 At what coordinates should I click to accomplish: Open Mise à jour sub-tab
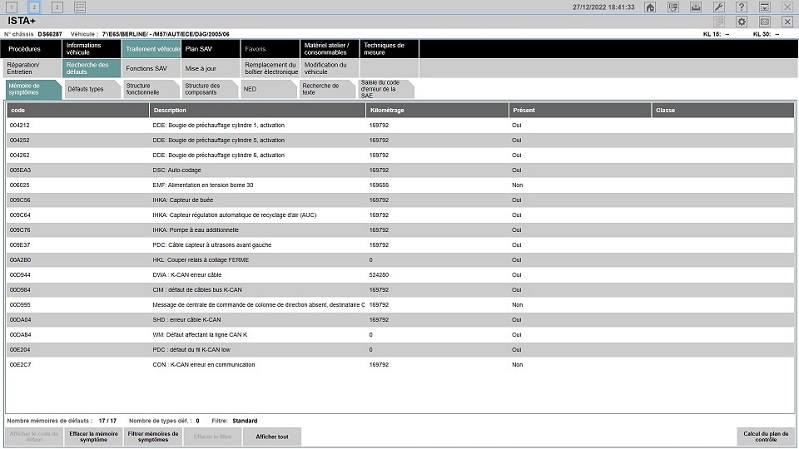[210, 68]
